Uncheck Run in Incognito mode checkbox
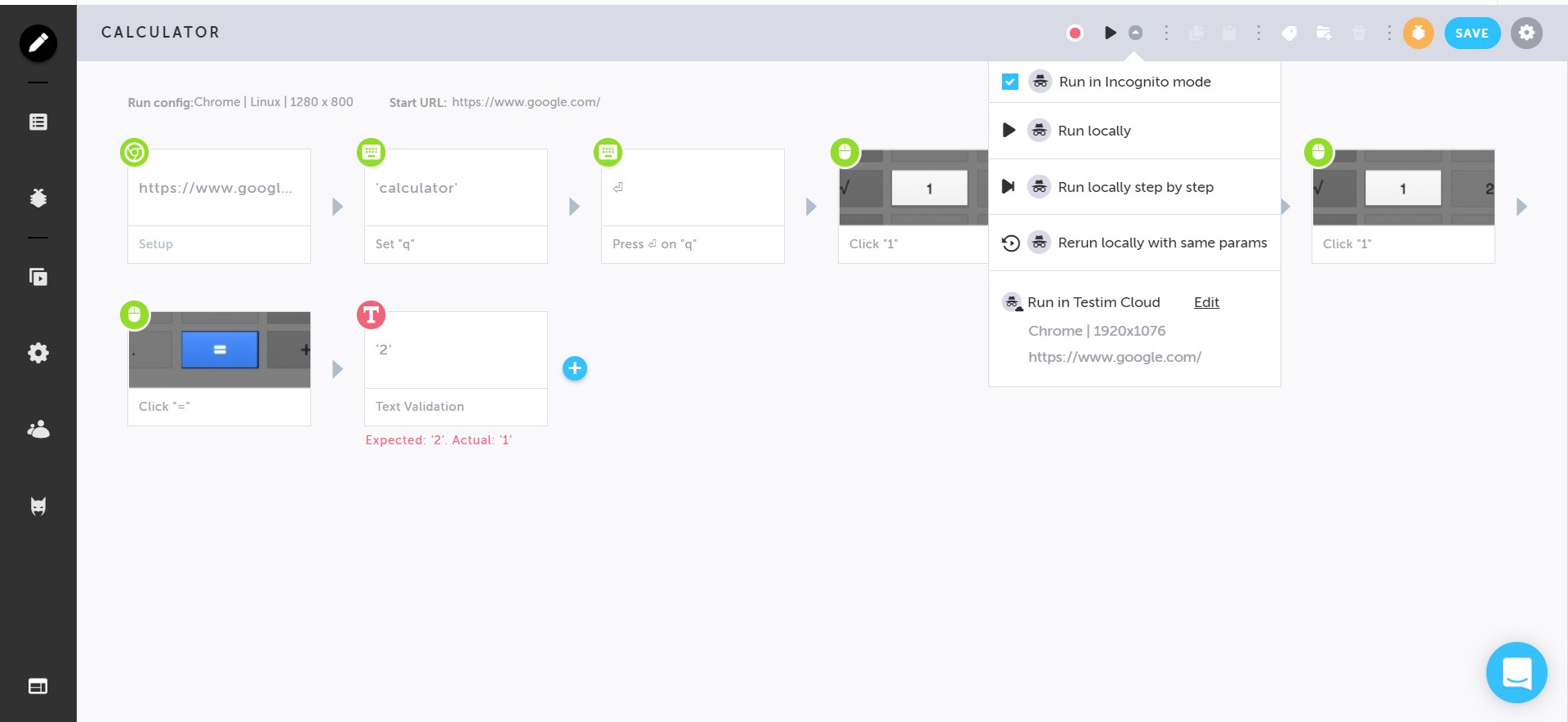This screenshot has height=722, width=1568. (x=1010, y=82)
